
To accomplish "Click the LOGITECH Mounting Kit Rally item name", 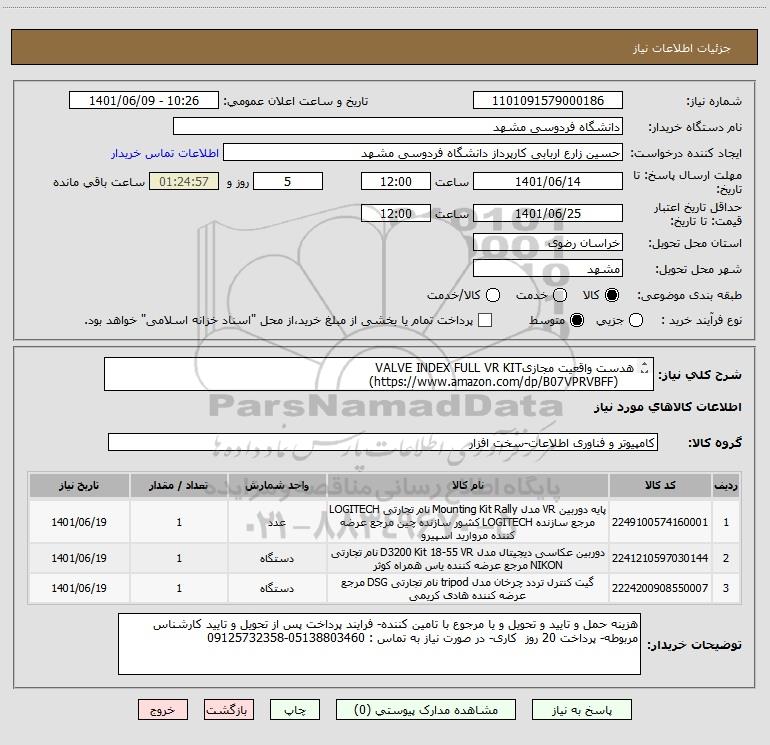I will point(468,522).
